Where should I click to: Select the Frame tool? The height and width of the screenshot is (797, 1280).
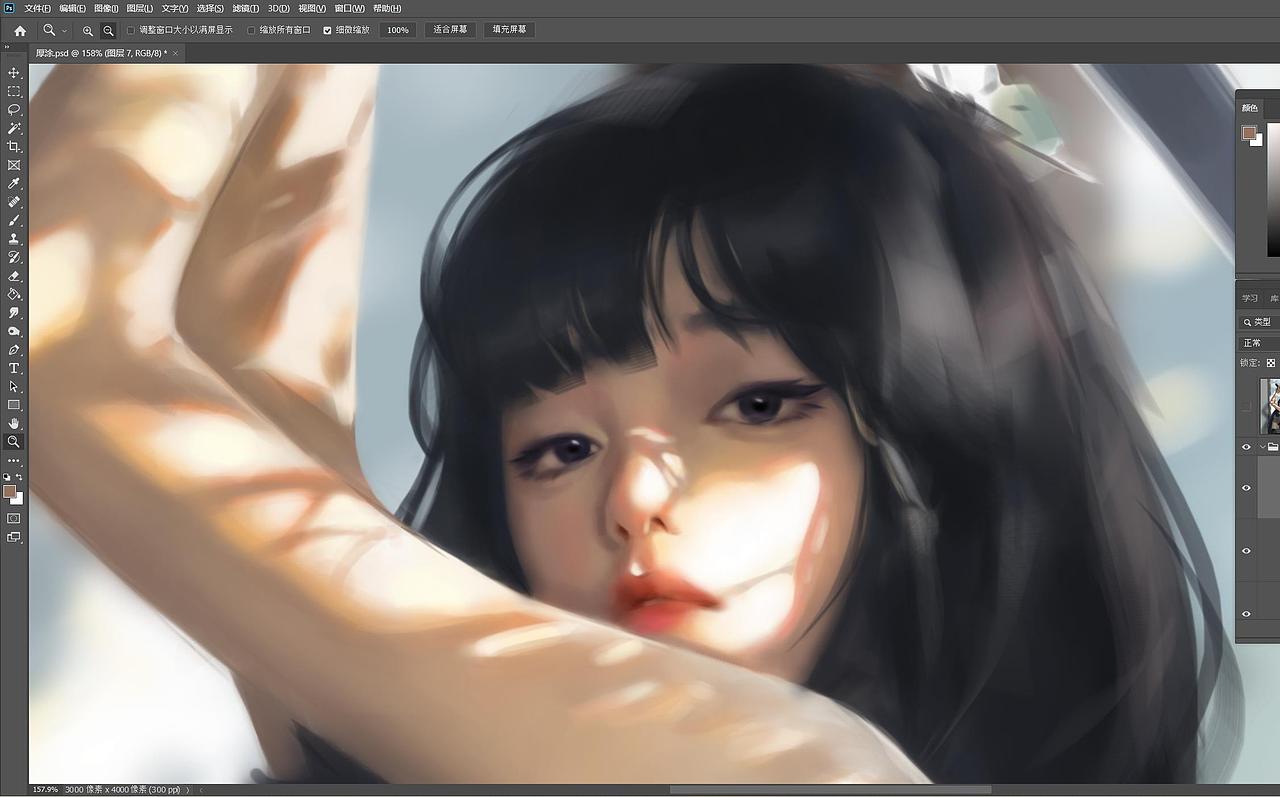pos(14,165)
